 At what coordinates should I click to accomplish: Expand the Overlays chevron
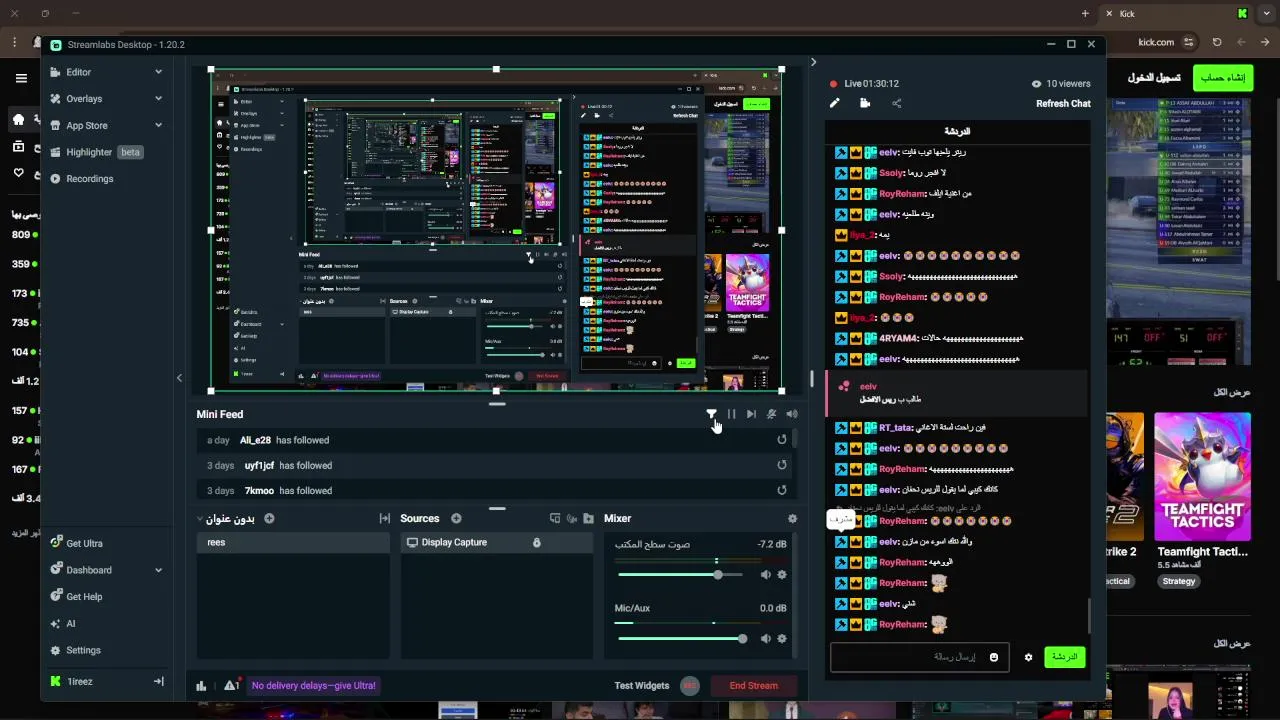158,99
